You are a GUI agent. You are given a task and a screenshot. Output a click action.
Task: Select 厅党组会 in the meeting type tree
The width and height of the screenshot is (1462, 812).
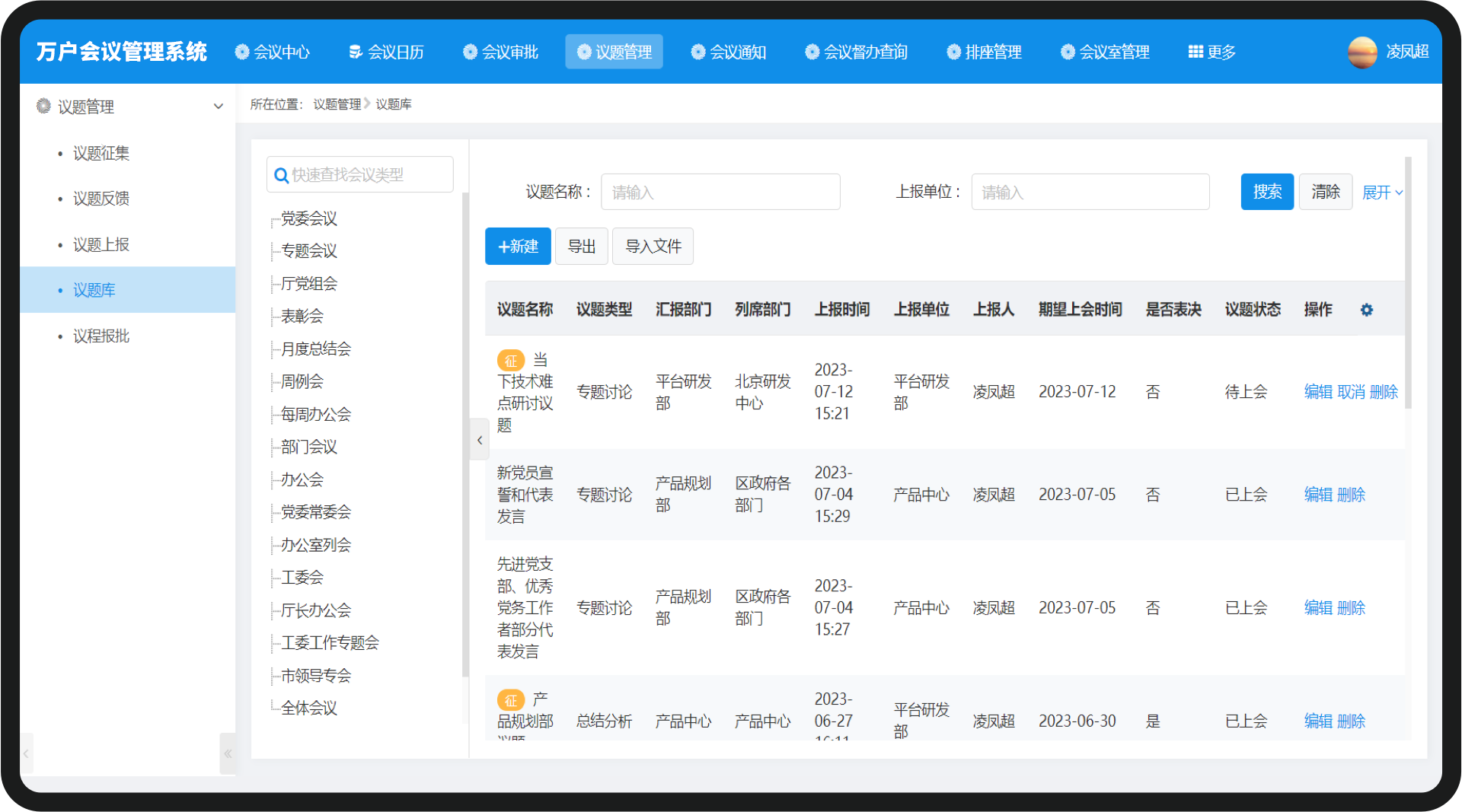(x=308, y=283)
